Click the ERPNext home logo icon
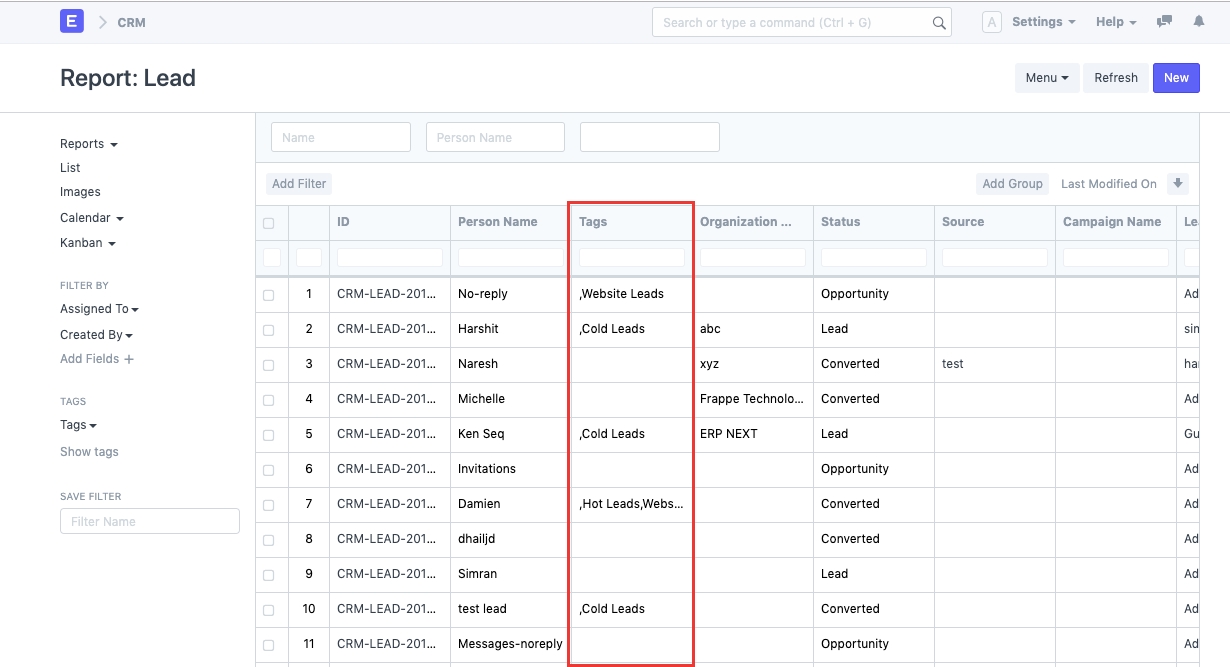This screenshot has height=667, width=1230. [x=72, y=21]
